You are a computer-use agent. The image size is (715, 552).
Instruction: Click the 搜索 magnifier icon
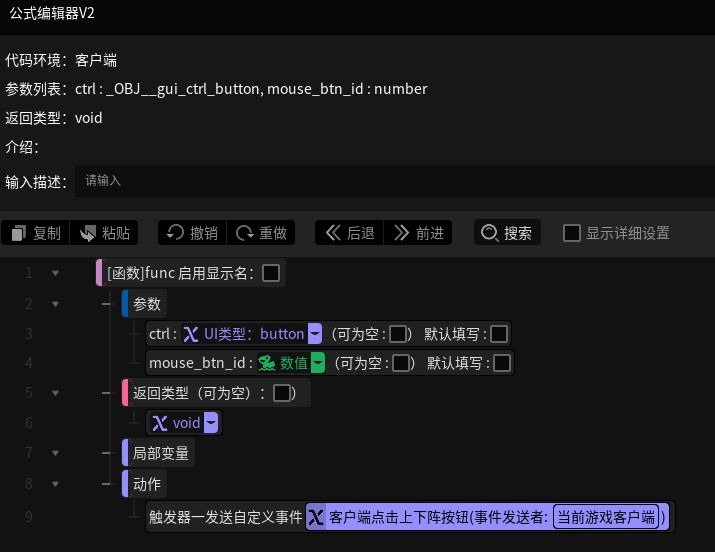pos(489,233)
